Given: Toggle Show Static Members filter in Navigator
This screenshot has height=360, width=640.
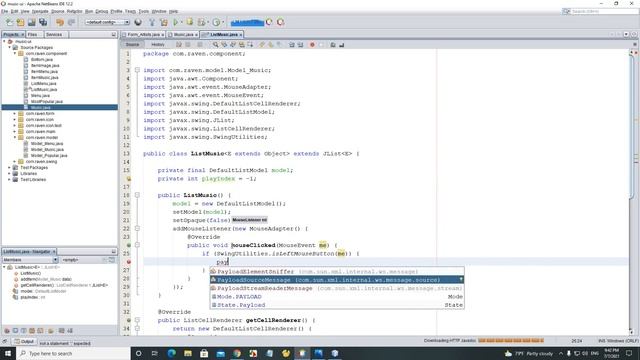Looking at the screenshot, I should click(x=23, y=331).
